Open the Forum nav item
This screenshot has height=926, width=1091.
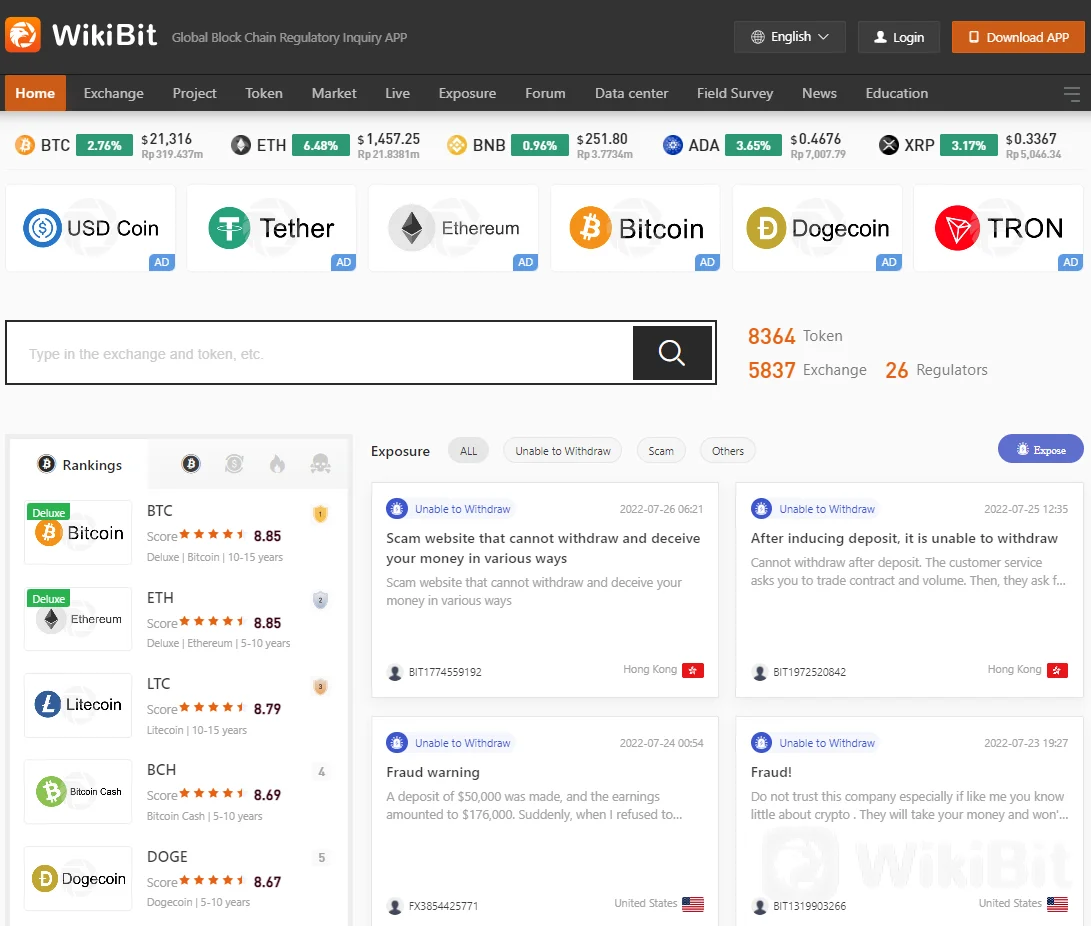coord(545,93)
